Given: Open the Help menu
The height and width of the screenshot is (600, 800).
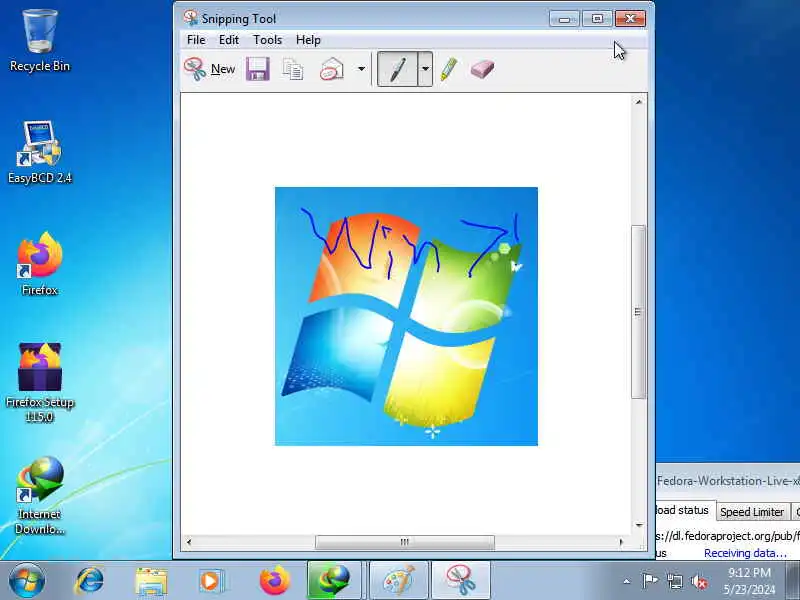Looking at the screenshot, I should click(x=308, y=40).
